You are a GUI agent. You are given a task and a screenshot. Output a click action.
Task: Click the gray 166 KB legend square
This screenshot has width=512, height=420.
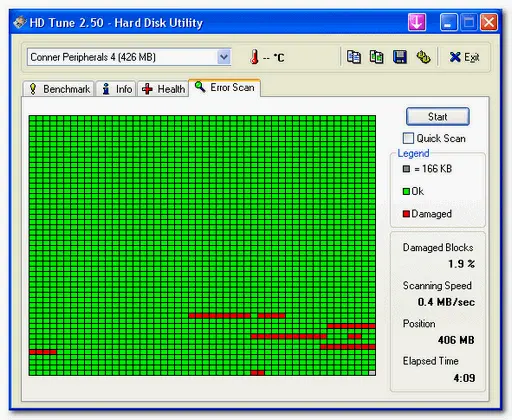[406, 169]
